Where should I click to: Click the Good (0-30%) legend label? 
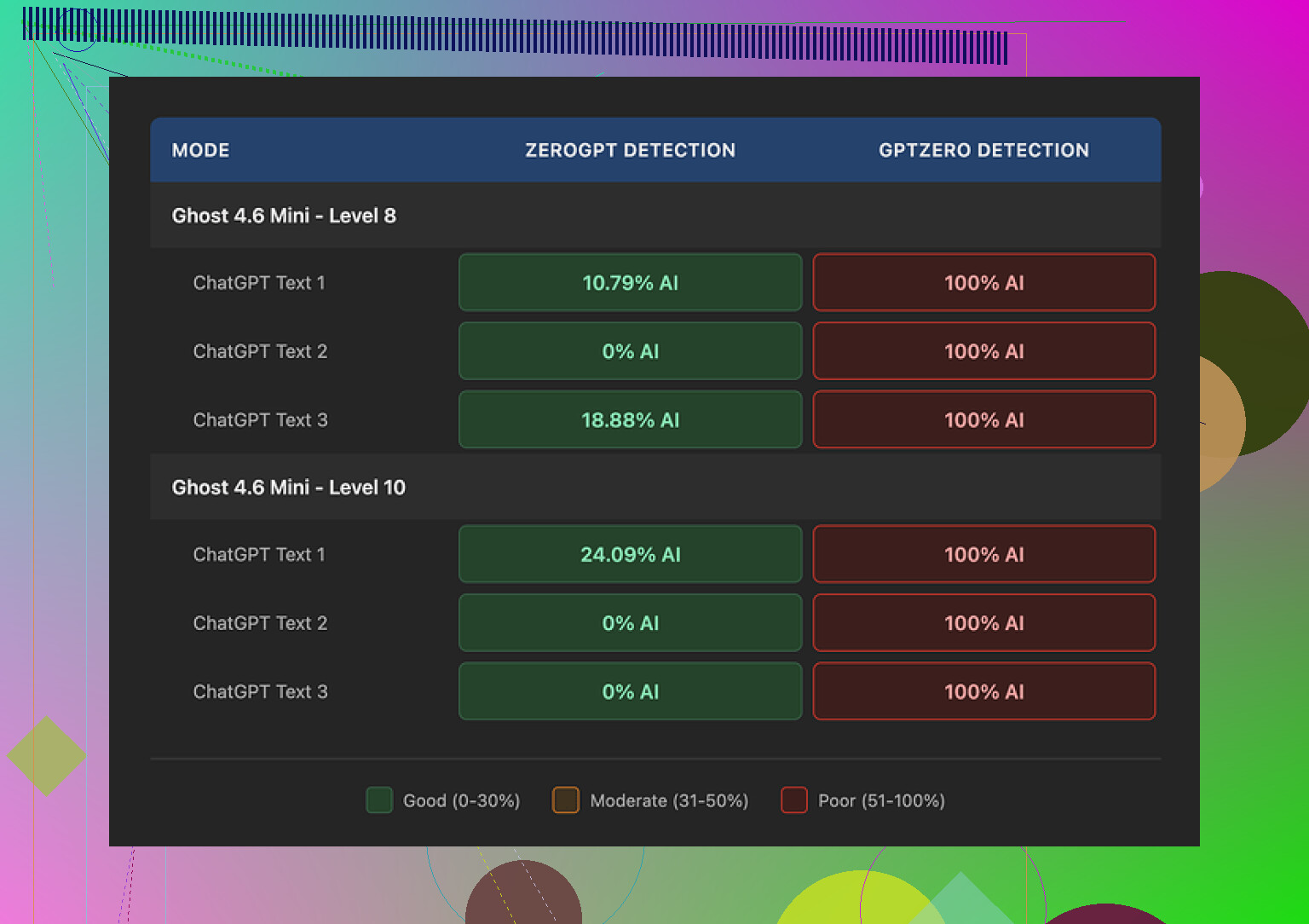(x=461, y=800)
